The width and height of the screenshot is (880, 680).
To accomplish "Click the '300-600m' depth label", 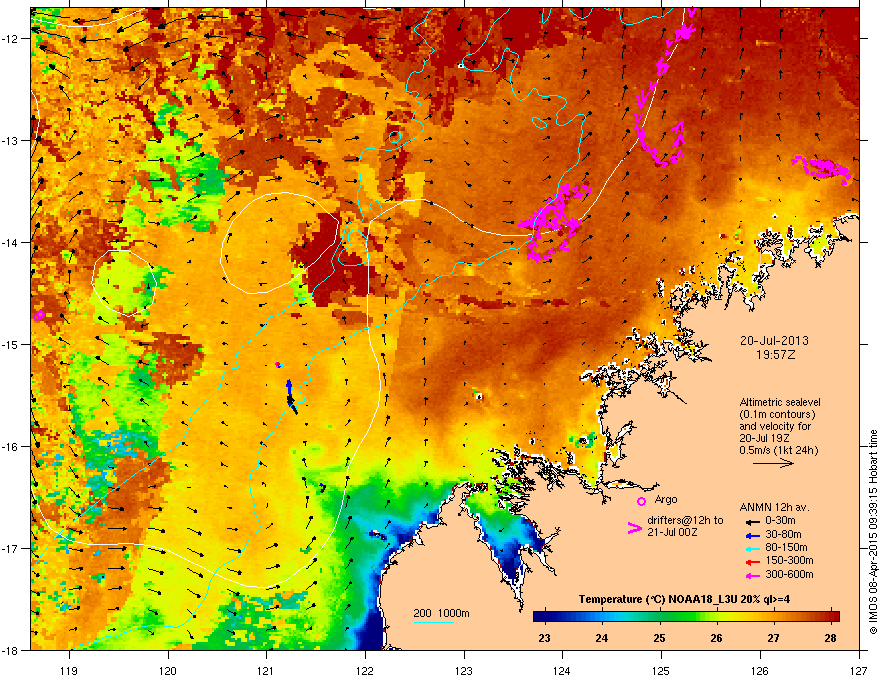I will [789, 575].
